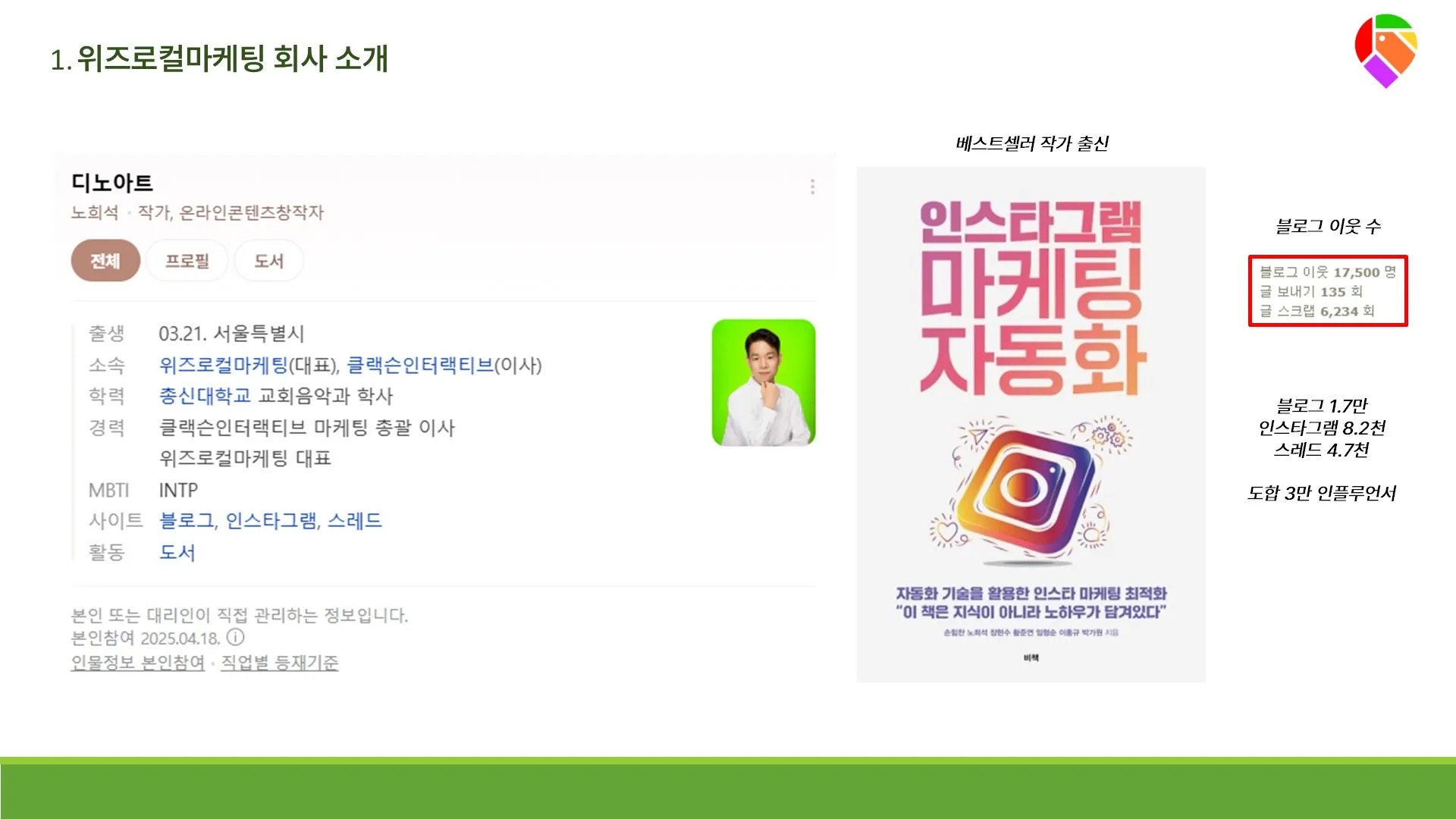Click the 인물정보 본인참여 link

click(138, 662)
